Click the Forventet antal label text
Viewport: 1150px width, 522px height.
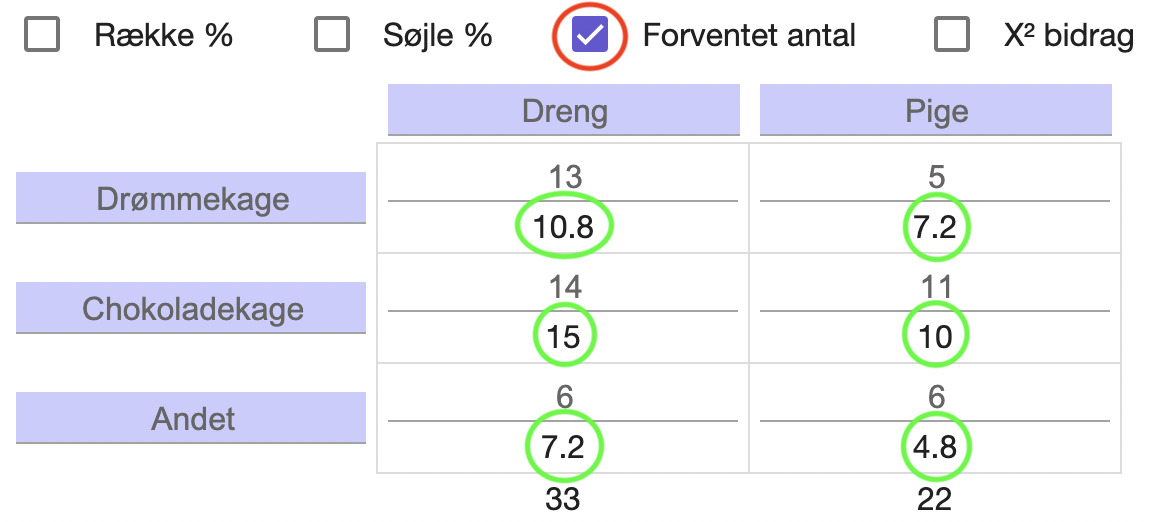point(750,35)
